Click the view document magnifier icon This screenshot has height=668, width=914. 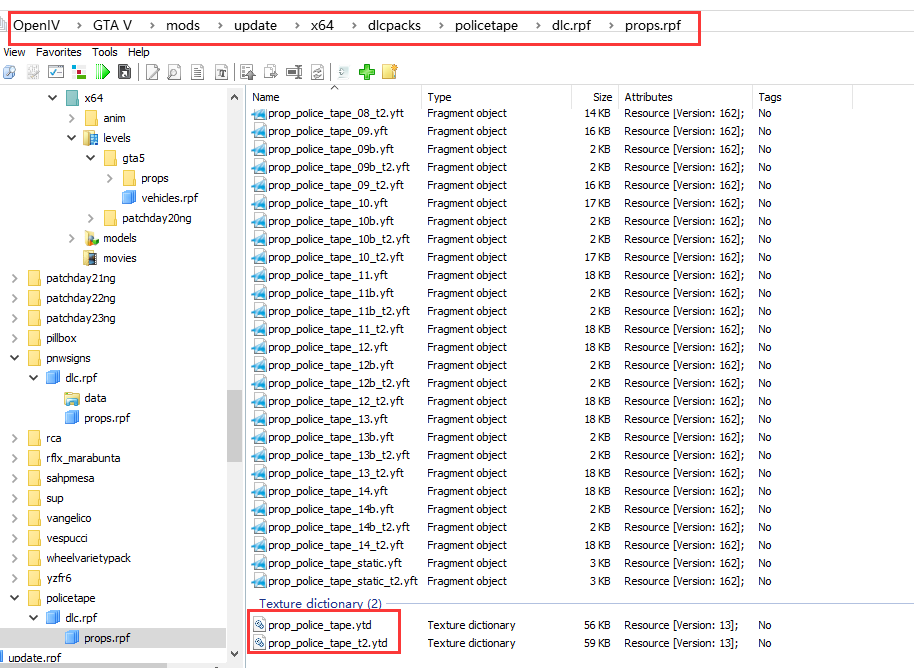pos(174,72)
